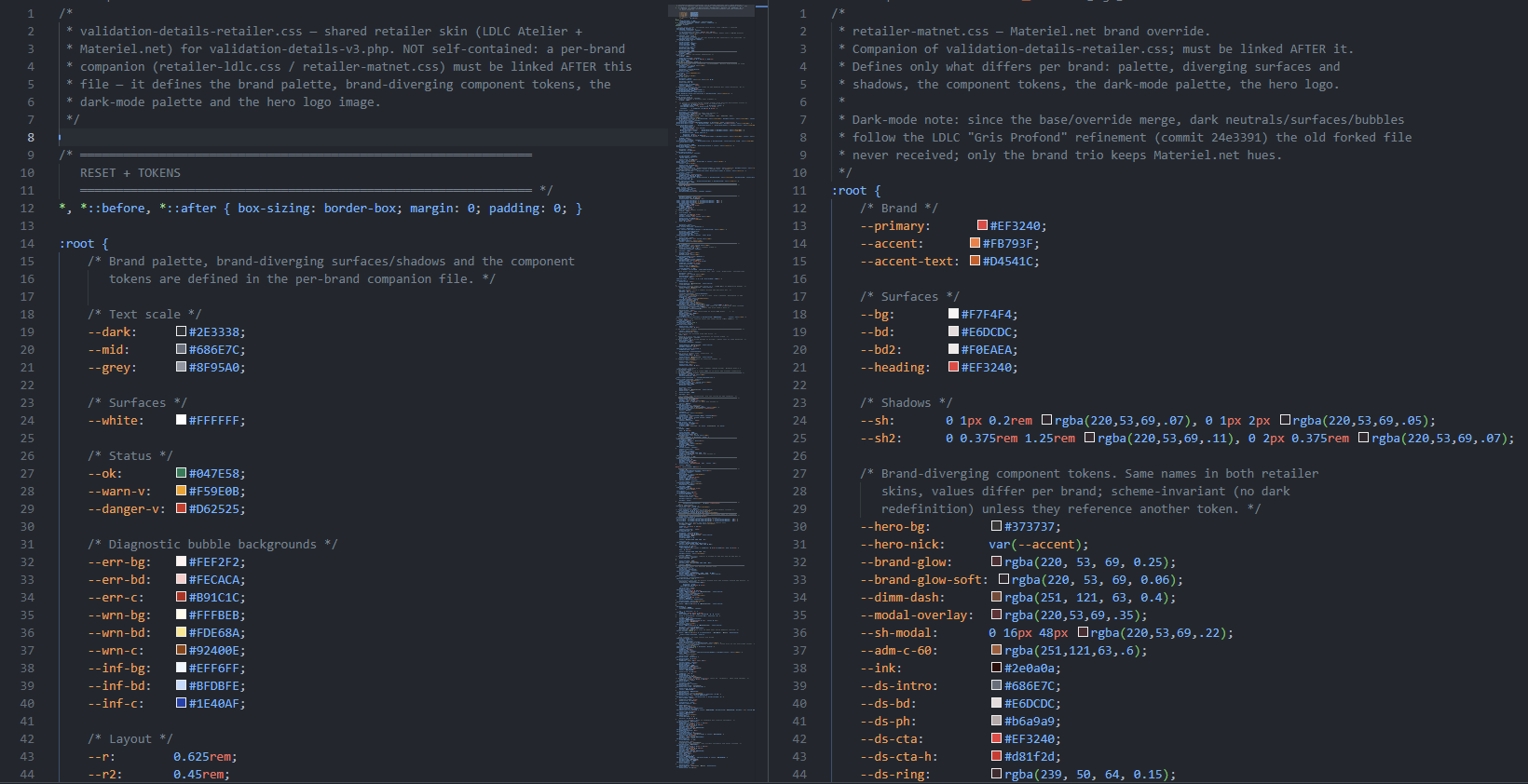The image size is (1528, 784).
Task: Click the --adm-c-60 rgba swatch
Action: (996, 650)
